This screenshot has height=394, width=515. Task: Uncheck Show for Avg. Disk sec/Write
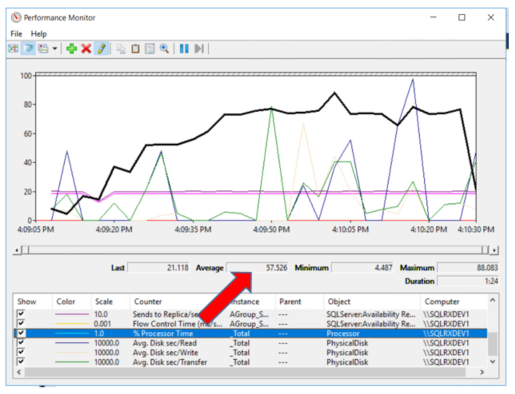pyautogui.click(x=21, y=352)
